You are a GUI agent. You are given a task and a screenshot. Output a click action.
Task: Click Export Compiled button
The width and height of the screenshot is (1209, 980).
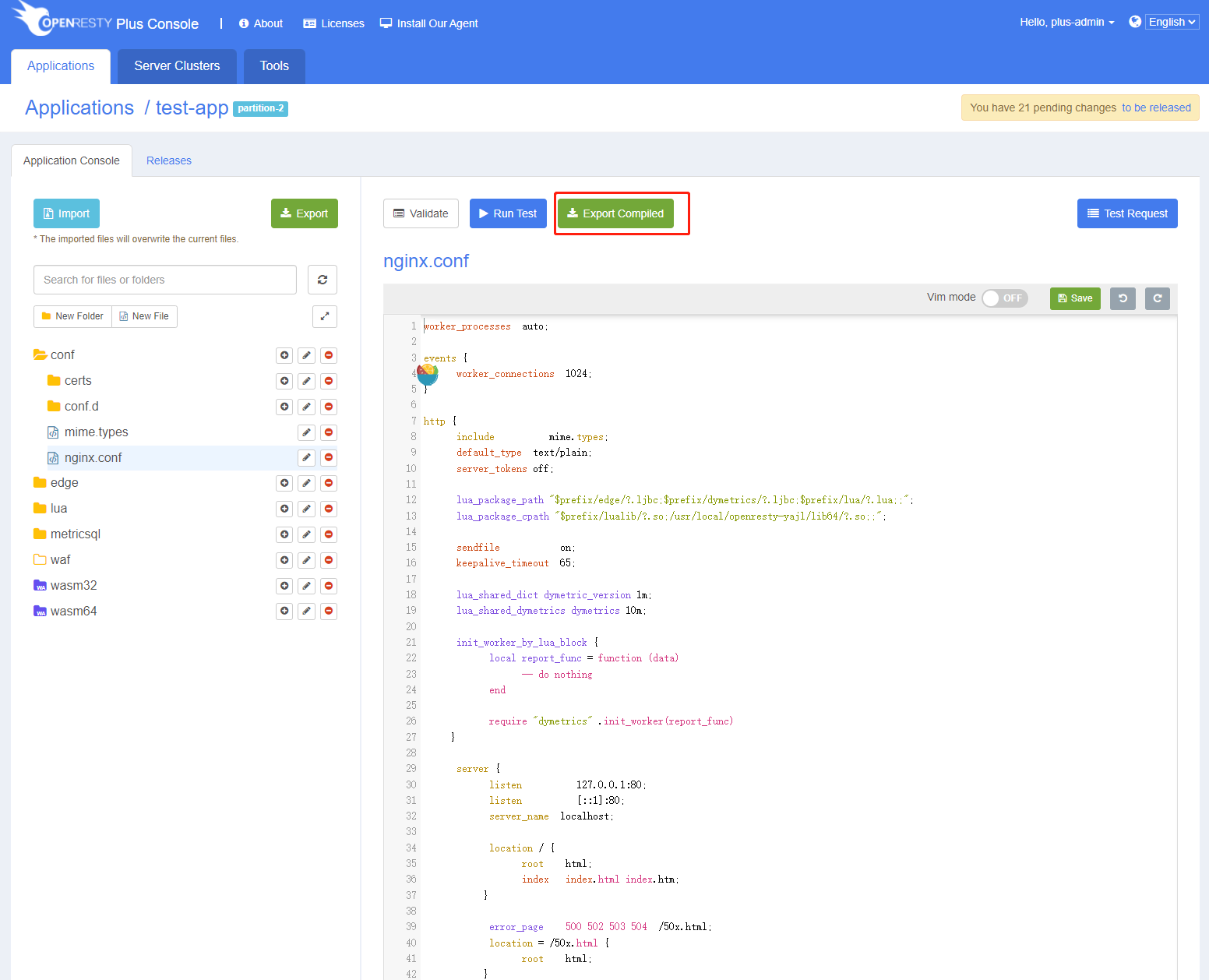click(x=615, y=213)
